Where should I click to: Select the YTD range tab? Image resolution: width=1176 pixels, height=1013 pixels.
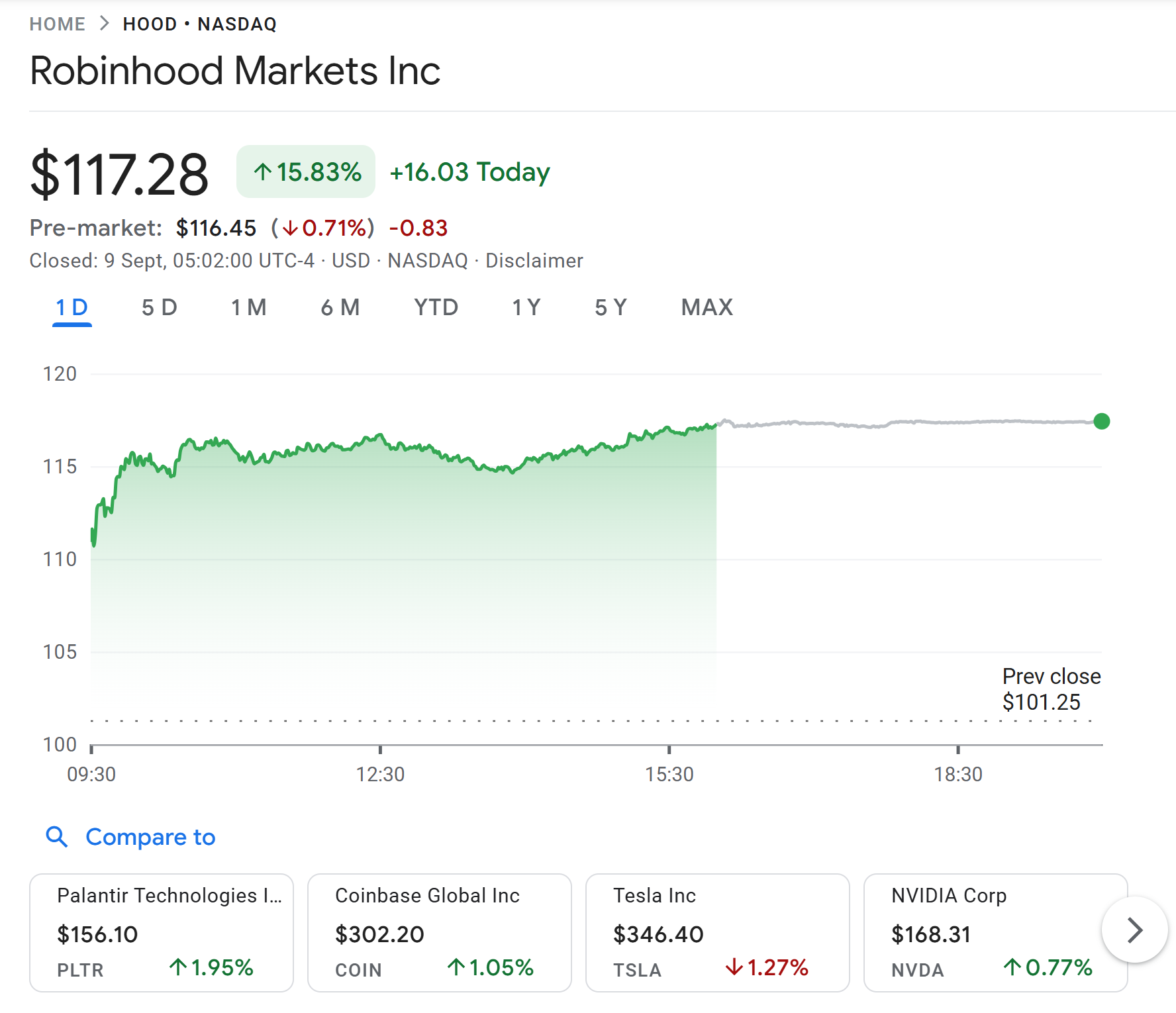tap(436, 308)
